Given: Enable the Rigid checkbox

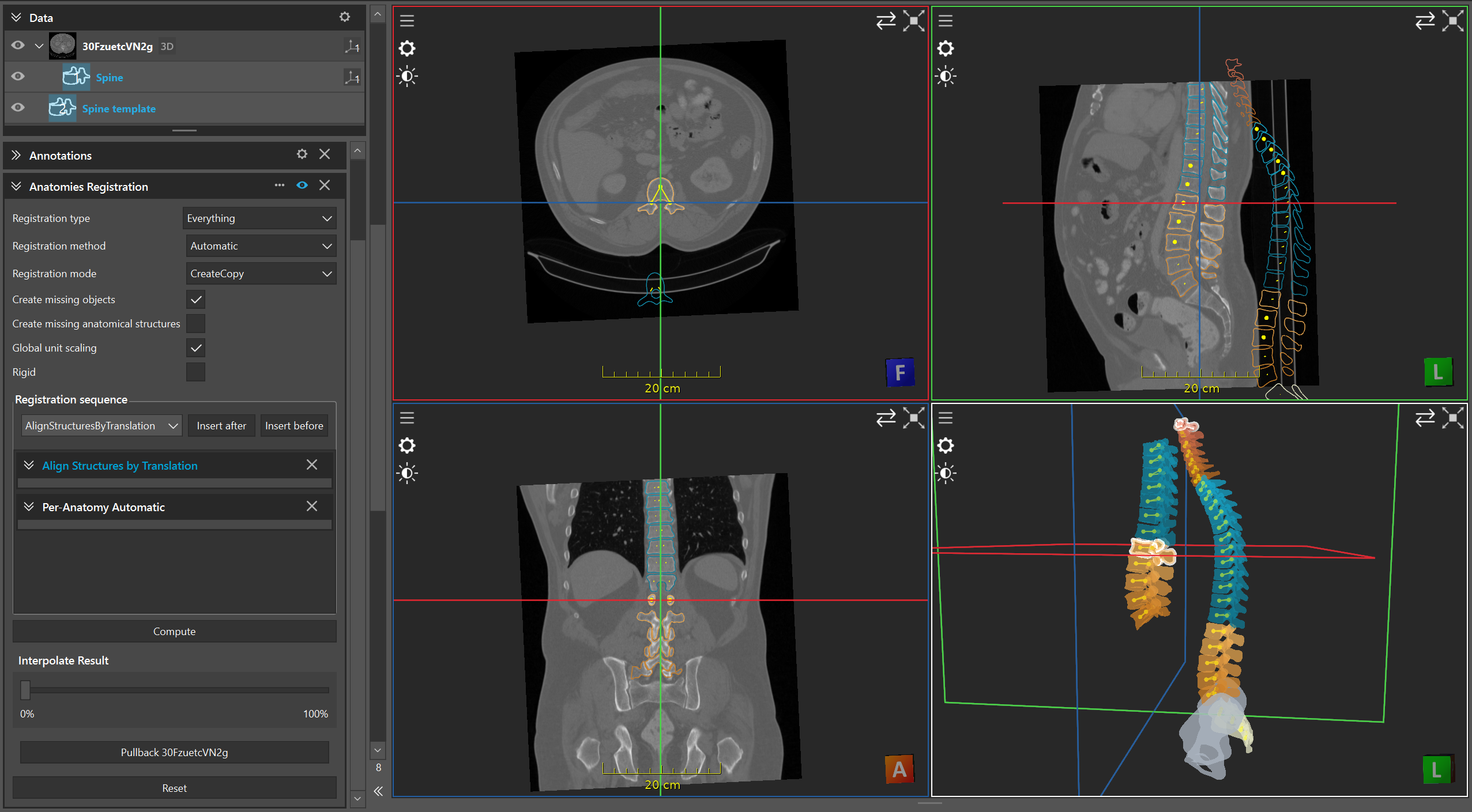Looking at the screenshot, I should pyautogui.click(x=196, y=372).
